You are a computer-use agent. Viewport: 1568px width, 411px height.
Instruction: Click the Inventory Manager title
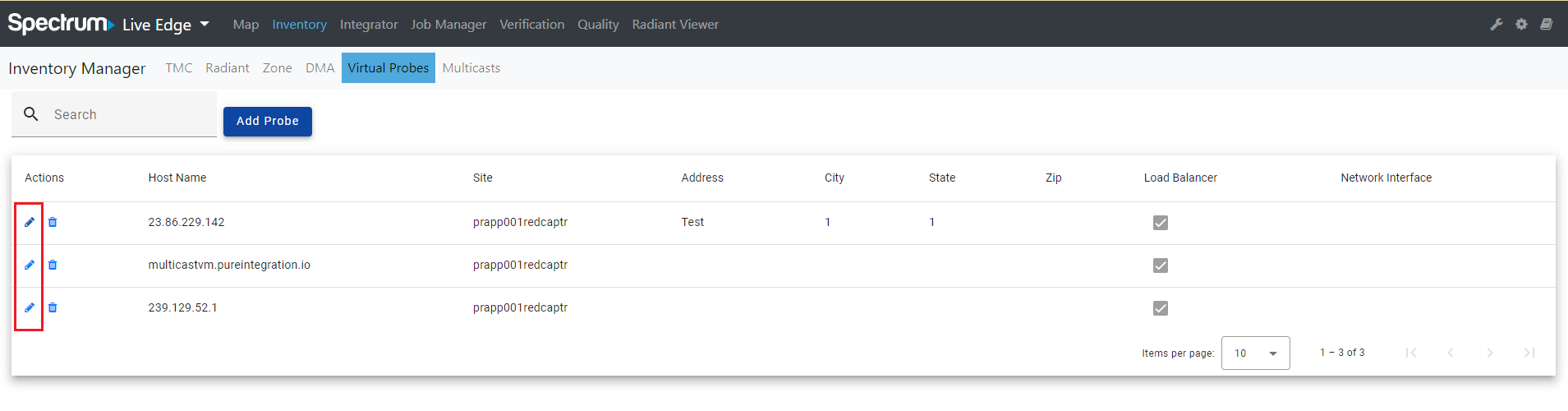click(77, 68)
